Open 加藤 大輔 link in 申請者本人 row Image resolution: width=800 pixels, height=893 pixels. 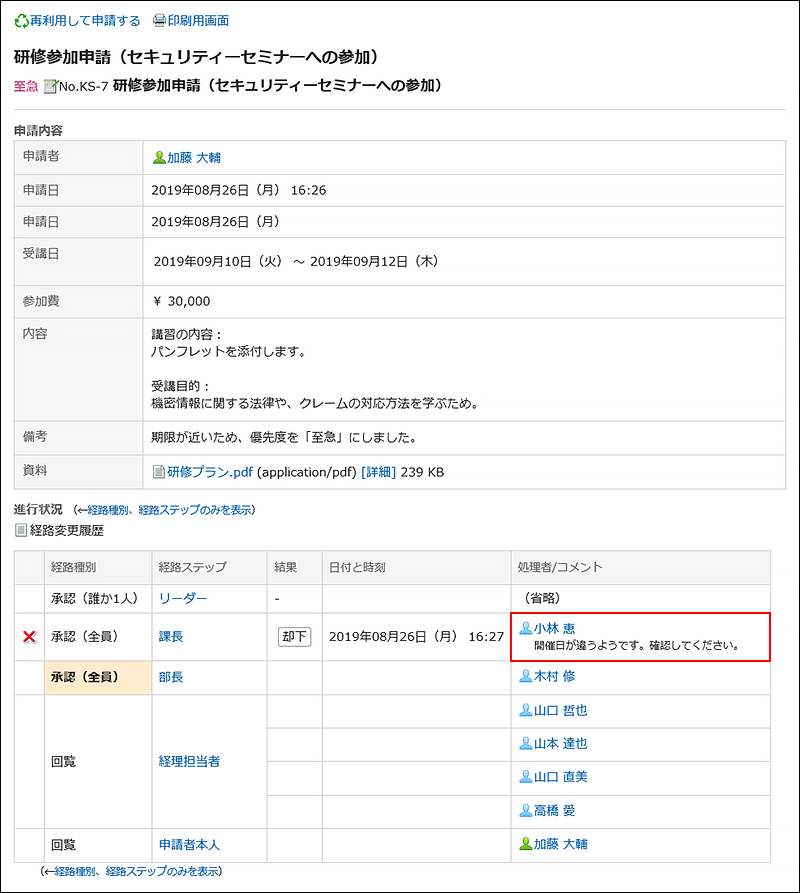pyautogui.click(x=560, y=844)
